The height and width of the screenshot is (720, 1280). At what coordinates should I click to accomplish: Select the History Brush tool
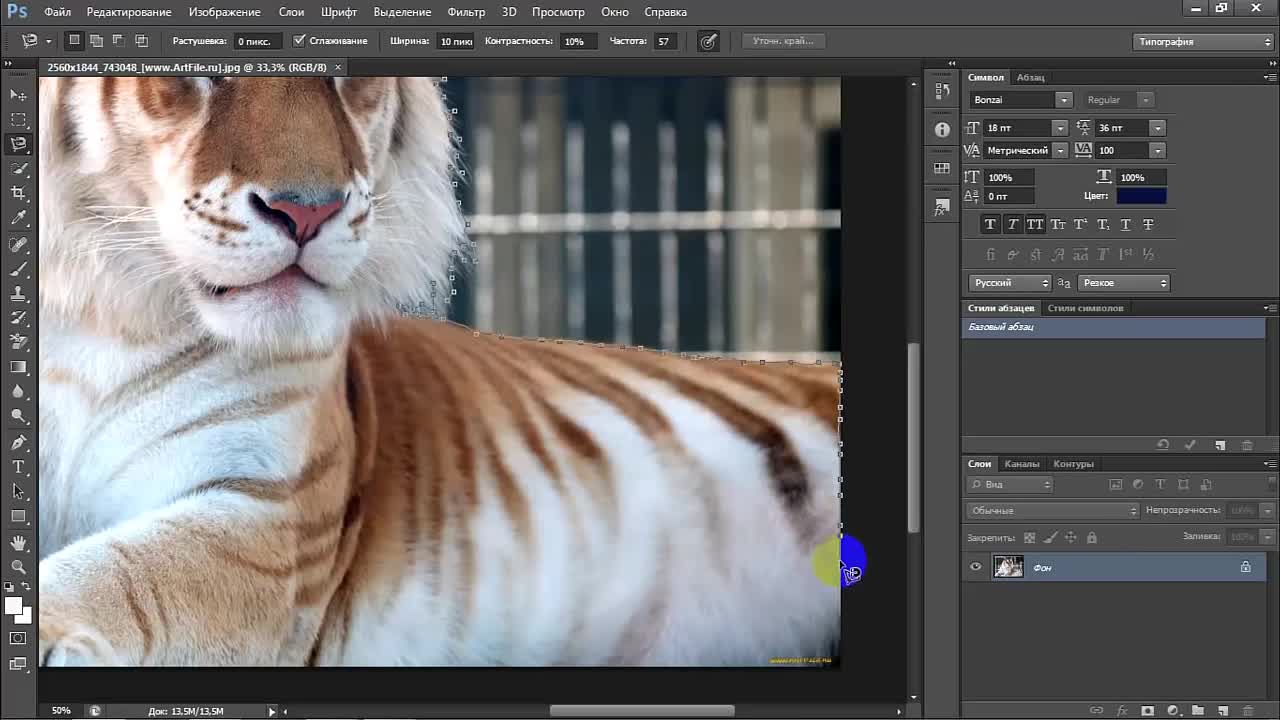(x=18, y=318)
